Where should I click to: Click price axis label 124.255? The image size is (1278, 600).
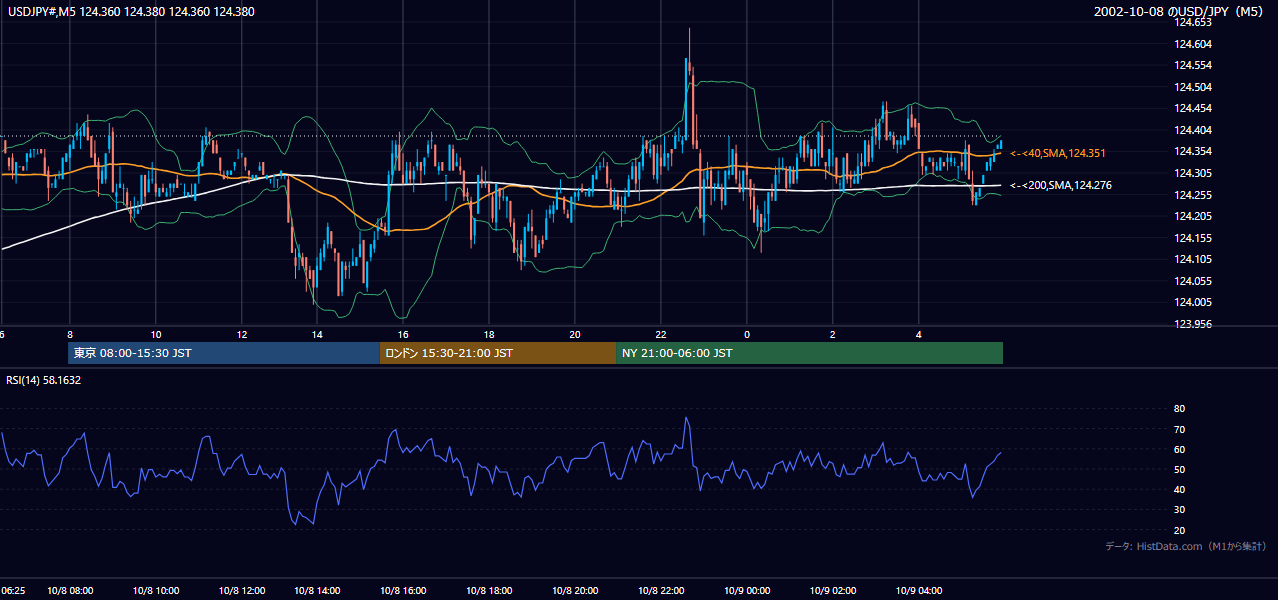tap(1193, 195)
